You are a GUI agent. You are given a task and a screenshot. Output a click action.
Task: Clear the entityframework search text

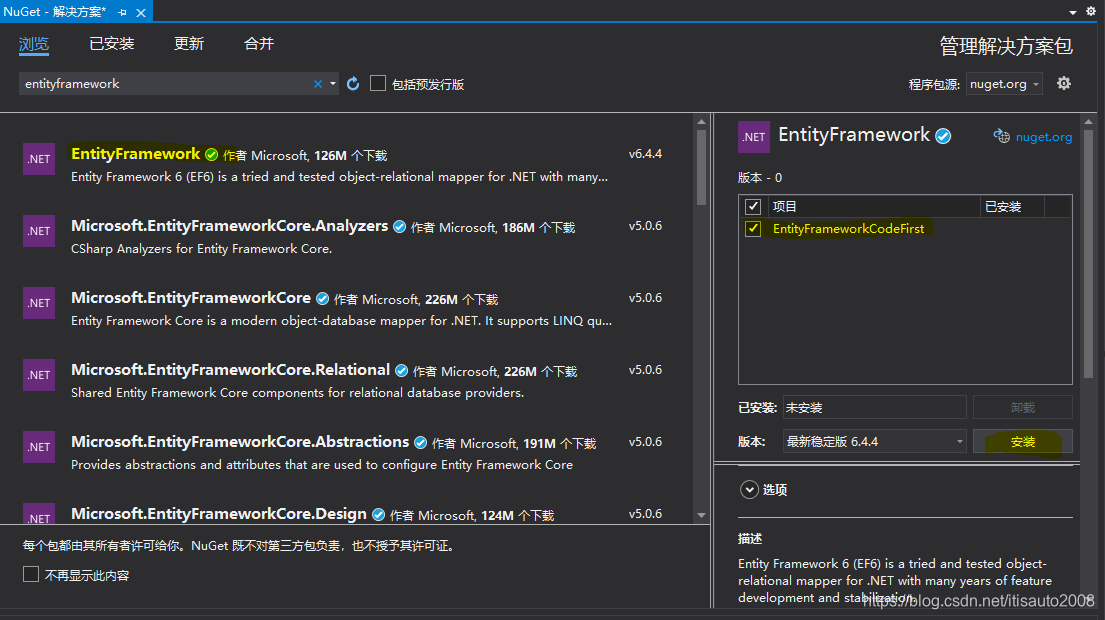click(x=318, y=84)
